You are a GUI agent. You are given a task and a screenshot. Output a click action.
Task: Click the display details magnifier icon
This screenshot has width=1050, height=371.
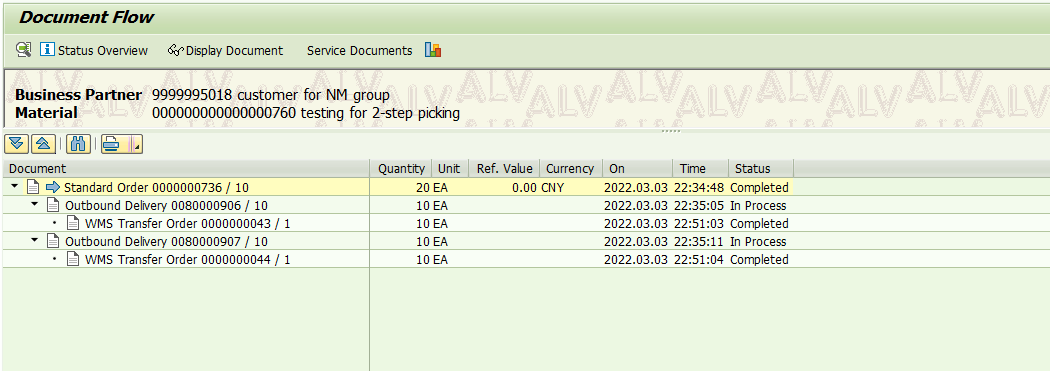pos(23,50)
